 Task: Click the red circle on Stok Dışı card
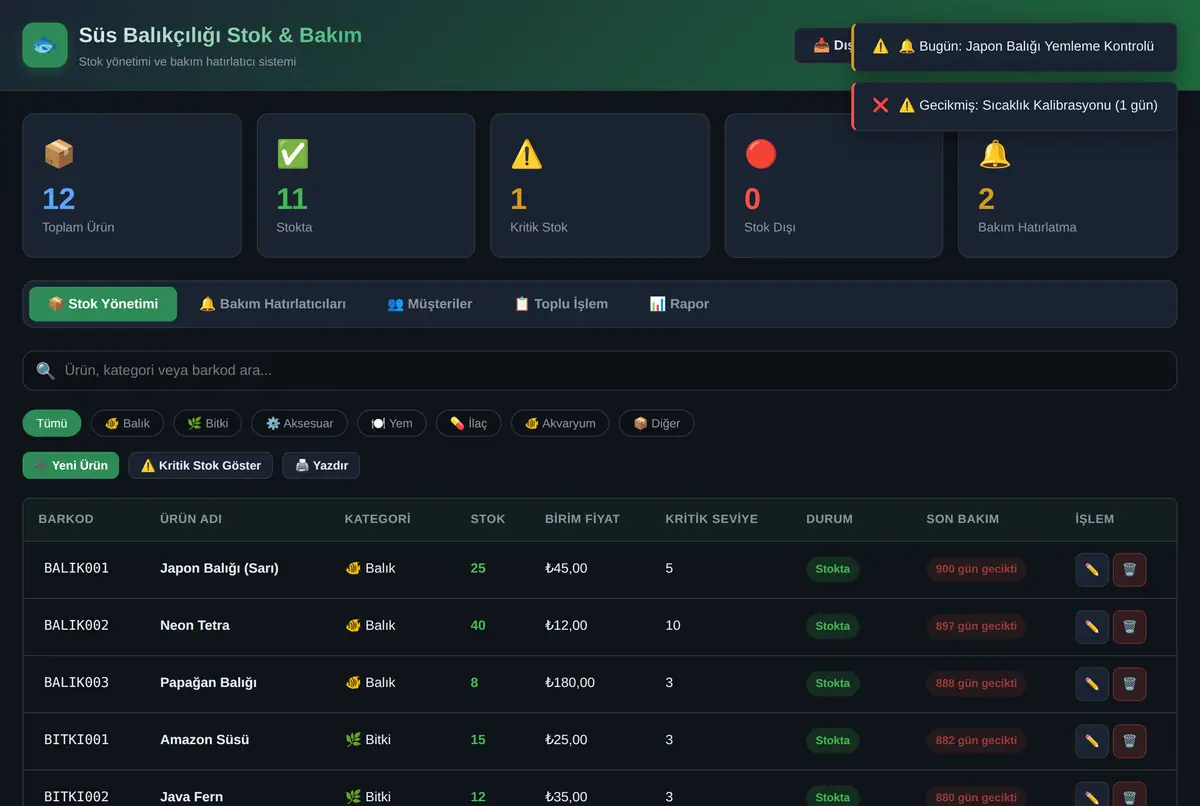pos(761,154)
